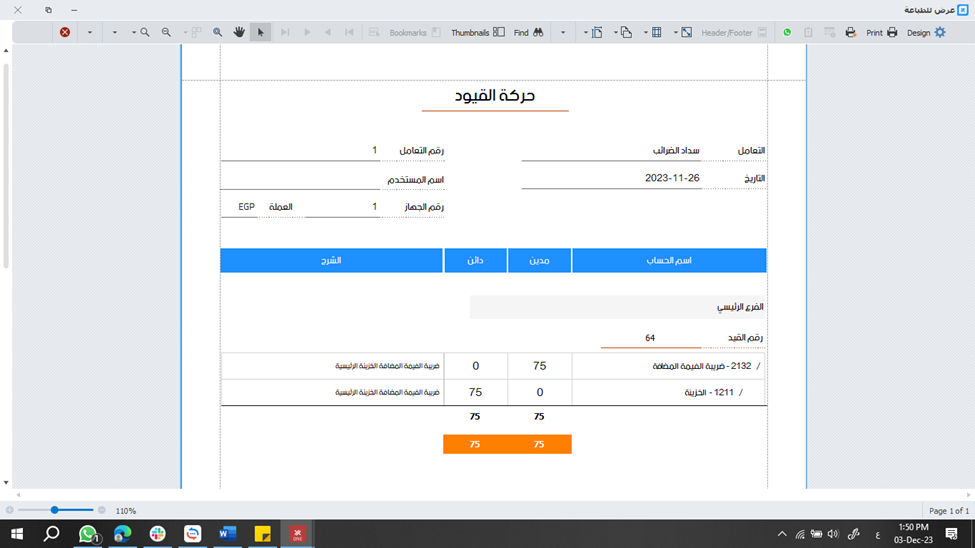Open Windows Start menu

point(17,534)
